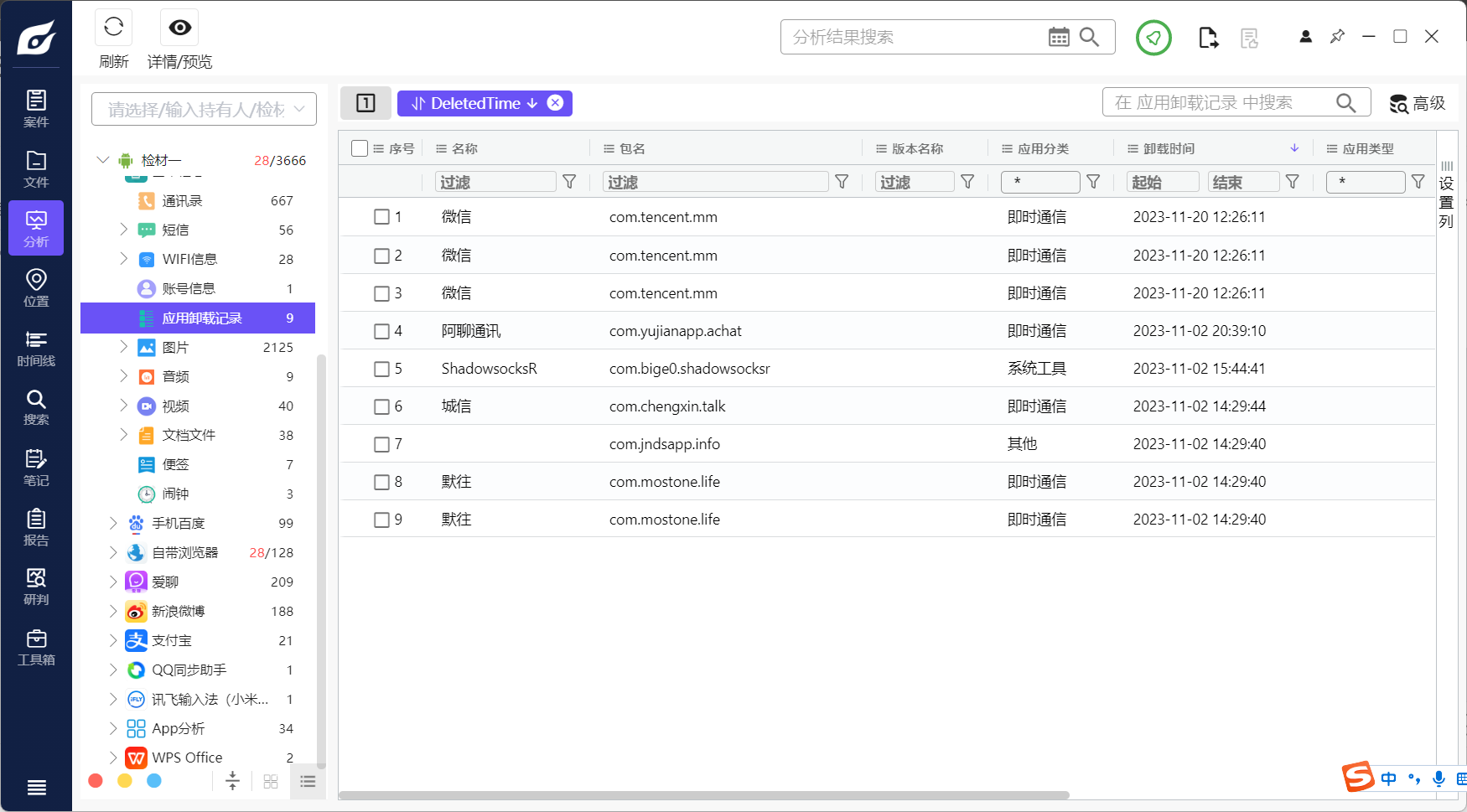This screenshot has width=1467, height=812.
Task: Click 高级 advanced search button
Action: (1418, 103)
